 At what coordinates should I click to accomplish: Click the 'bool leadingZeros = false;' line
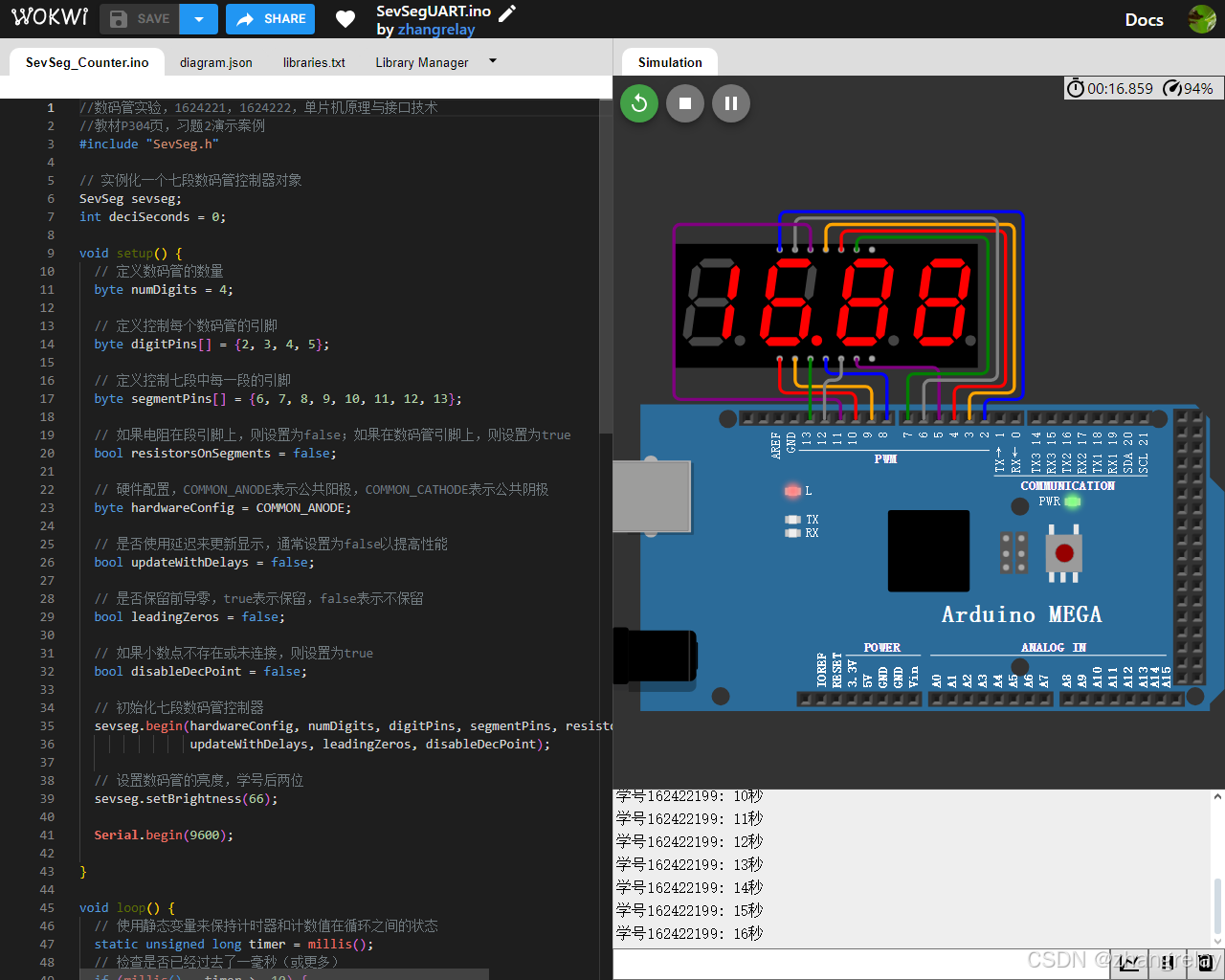[x=189, y=617]
